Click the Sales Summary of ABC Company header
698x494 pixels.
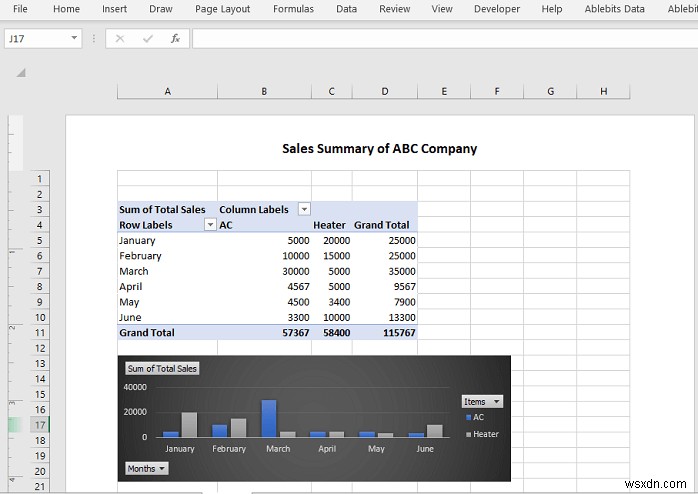[379, 149]
